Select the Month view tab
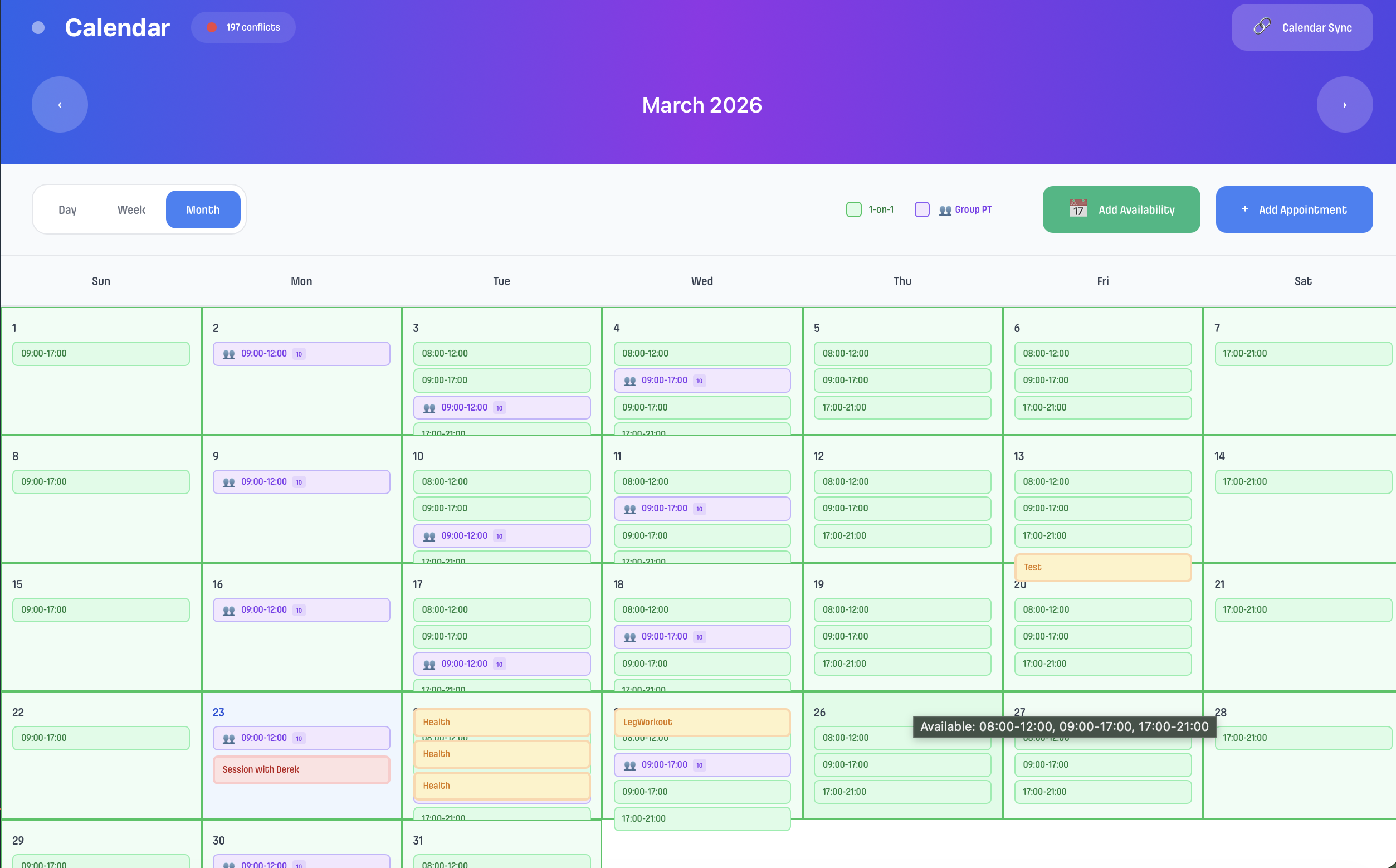 (x=203, y=209)
